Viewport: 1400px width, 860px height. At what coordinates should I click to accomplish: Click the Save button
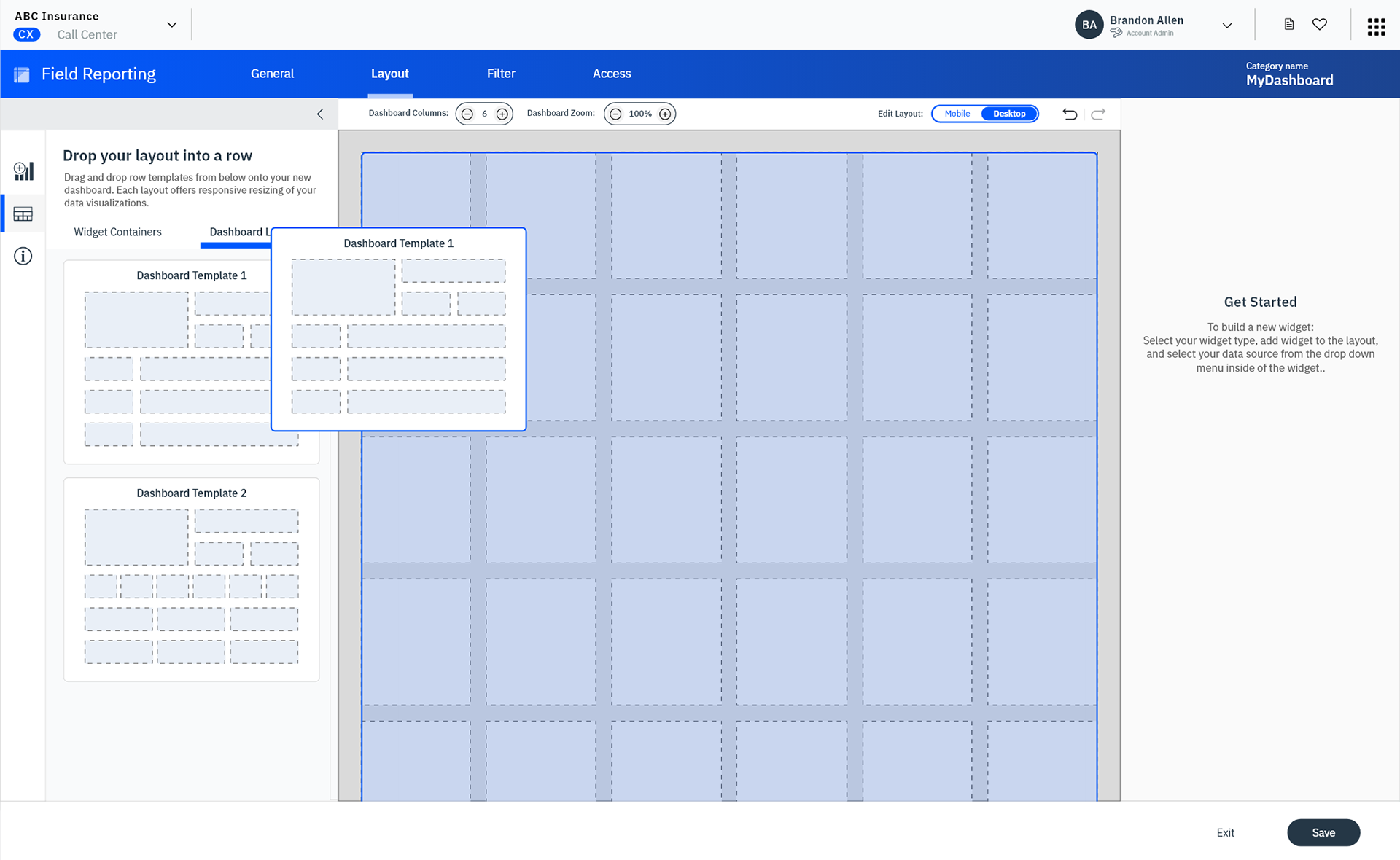(x=1323, y=832)
